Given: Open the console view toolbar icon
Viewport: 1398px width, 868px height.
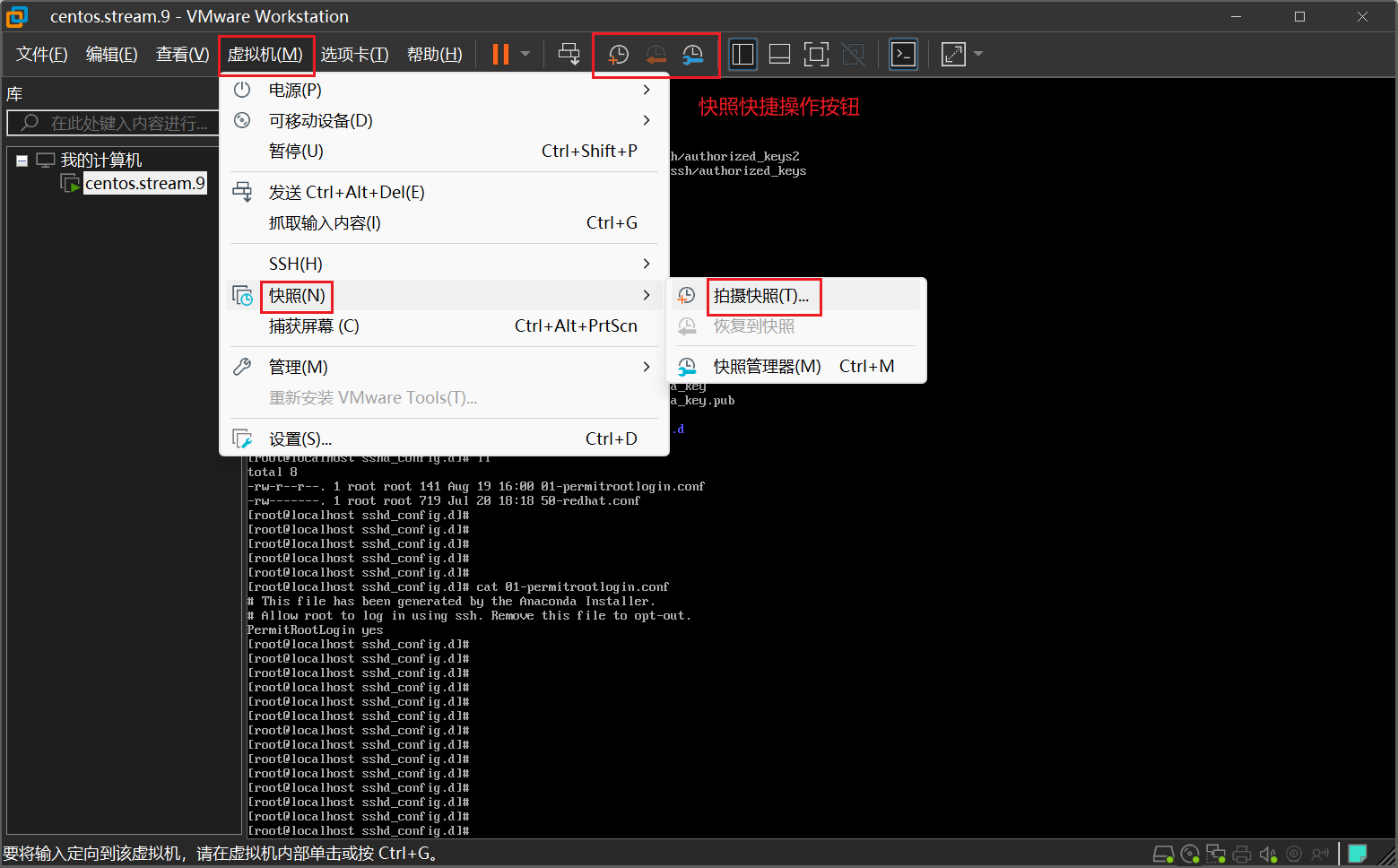Looking at the screenshot, I should click(x=903, y=55).
